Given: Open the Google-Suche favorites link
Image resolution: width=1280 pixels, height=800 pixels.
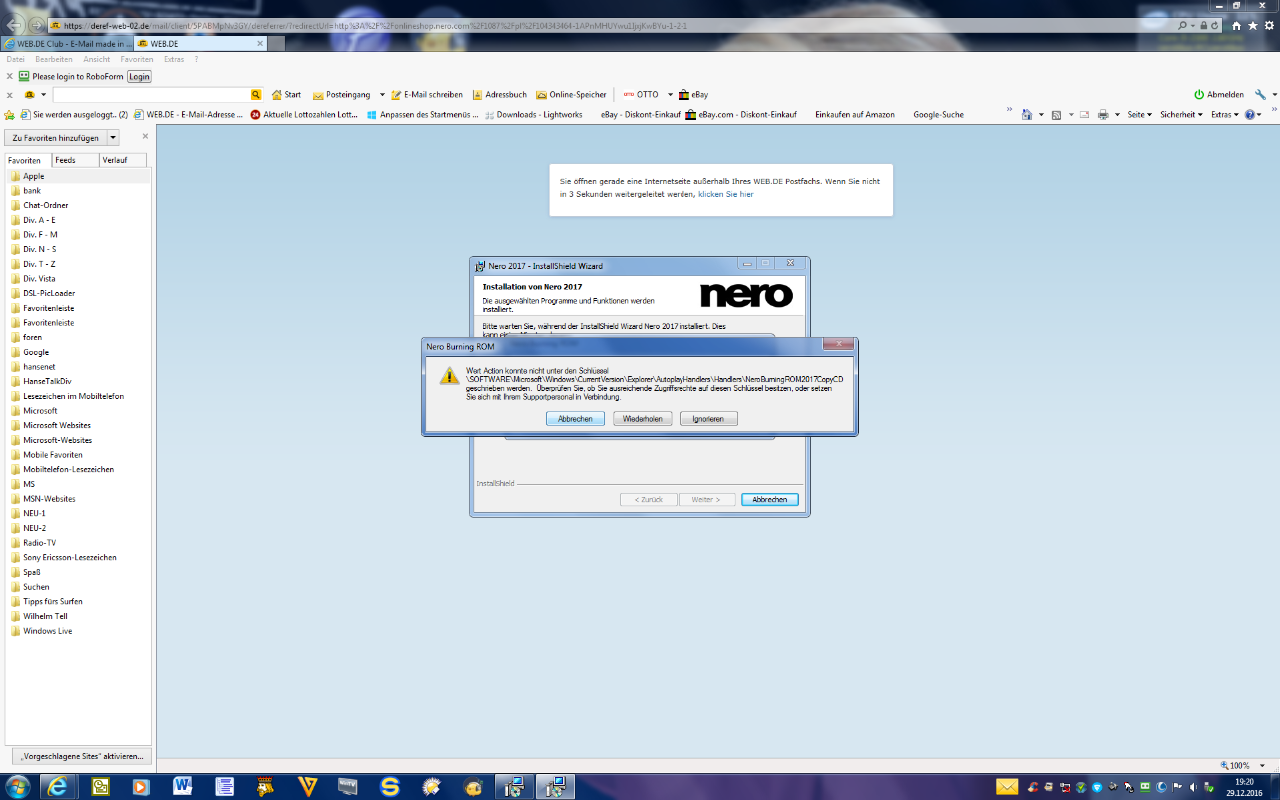Looking at the screenshot, I should 938,114.
